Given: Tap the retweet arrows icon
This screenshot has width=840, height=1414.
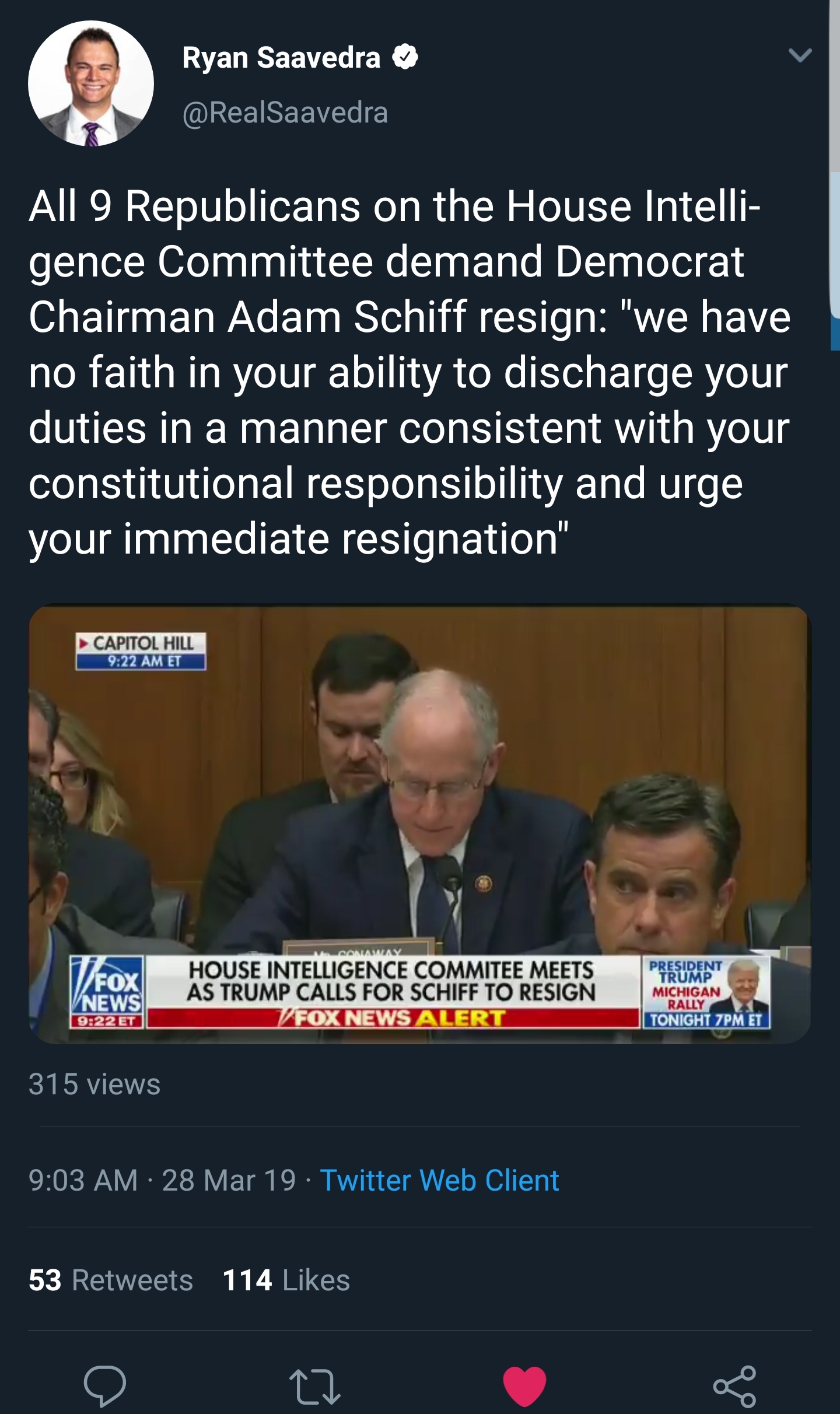Looking at the screenshot, I should (315, 1387).
